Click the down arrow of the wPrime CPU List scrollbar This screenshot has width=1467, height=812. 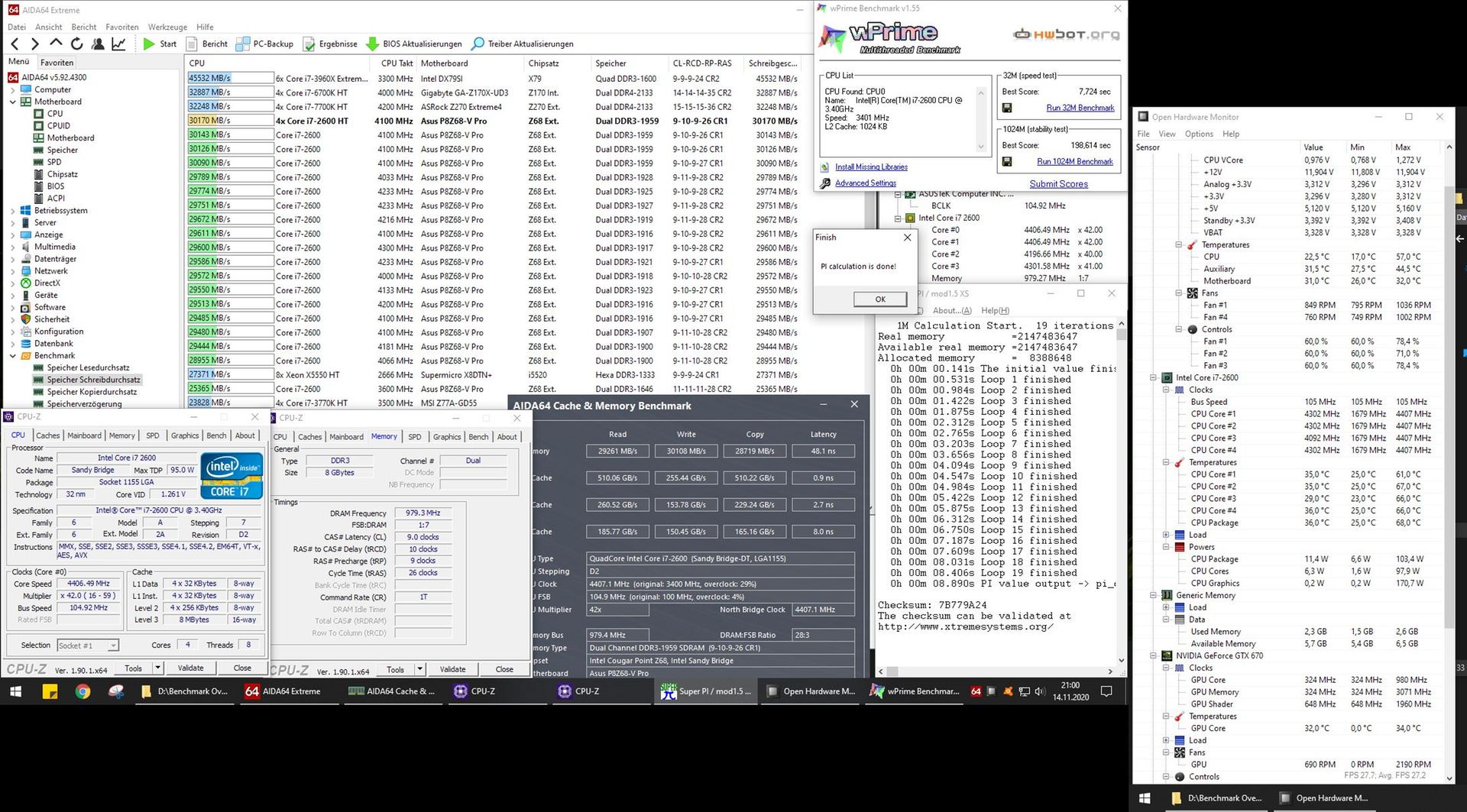[x=981, y=147]
